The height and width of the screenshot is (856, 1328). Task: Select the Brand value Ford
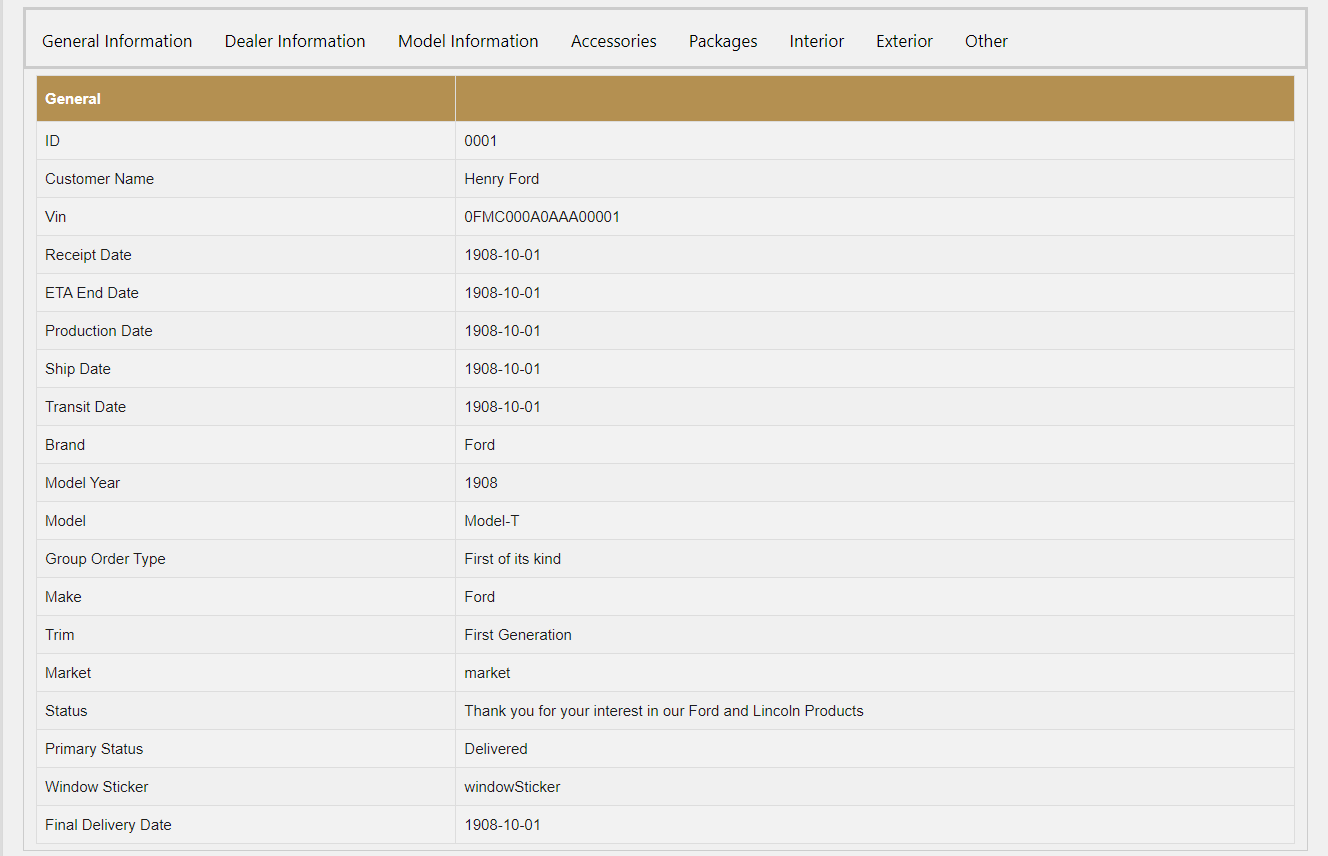pos(480,445)
